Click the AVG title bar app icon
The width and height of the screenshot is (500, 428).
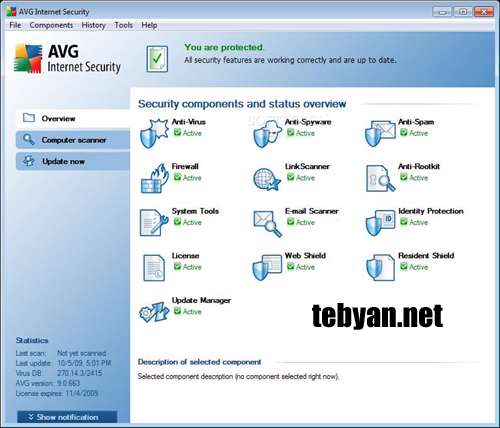pos(11,11)
